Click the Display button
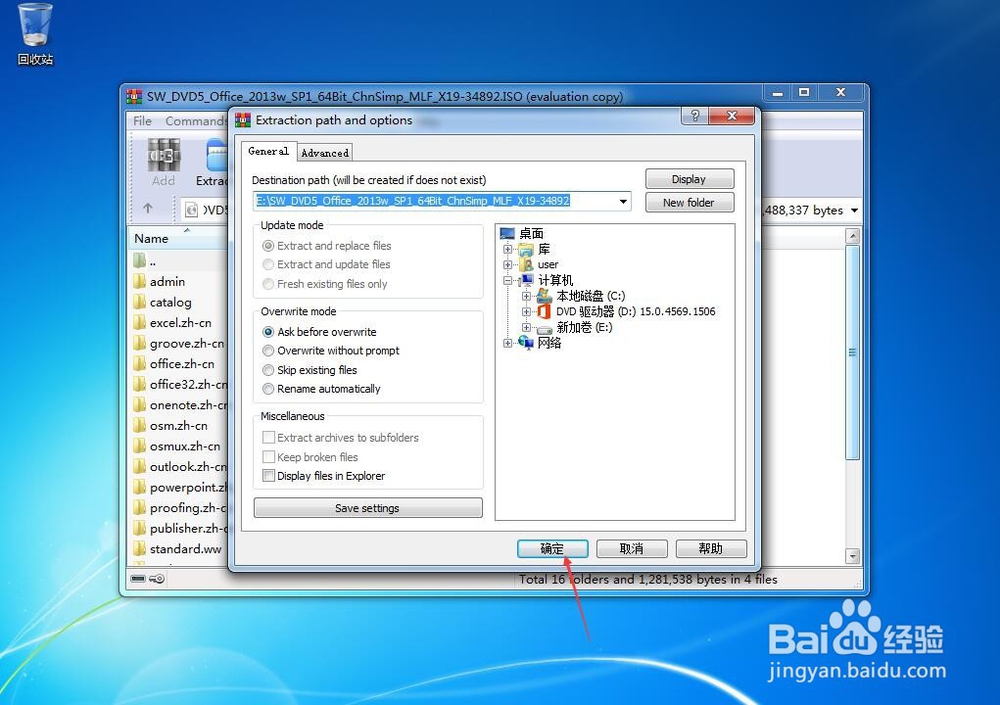Viewport: 1000px width, 705px height. pos(689,179)
